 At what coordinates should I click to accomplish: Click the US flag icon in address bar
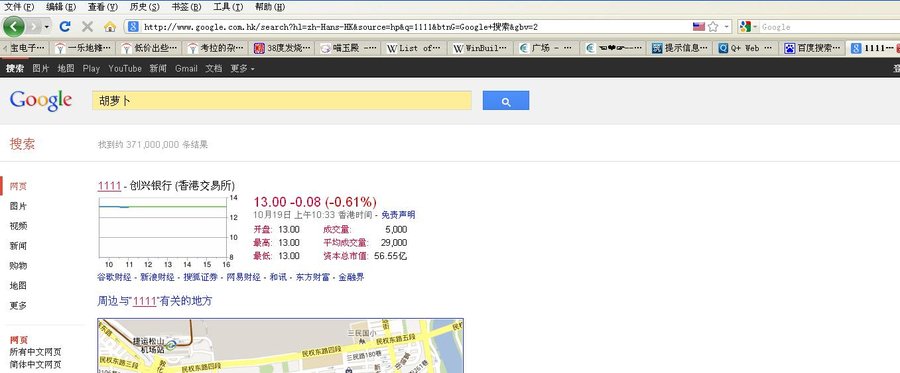tap(699, 26)
